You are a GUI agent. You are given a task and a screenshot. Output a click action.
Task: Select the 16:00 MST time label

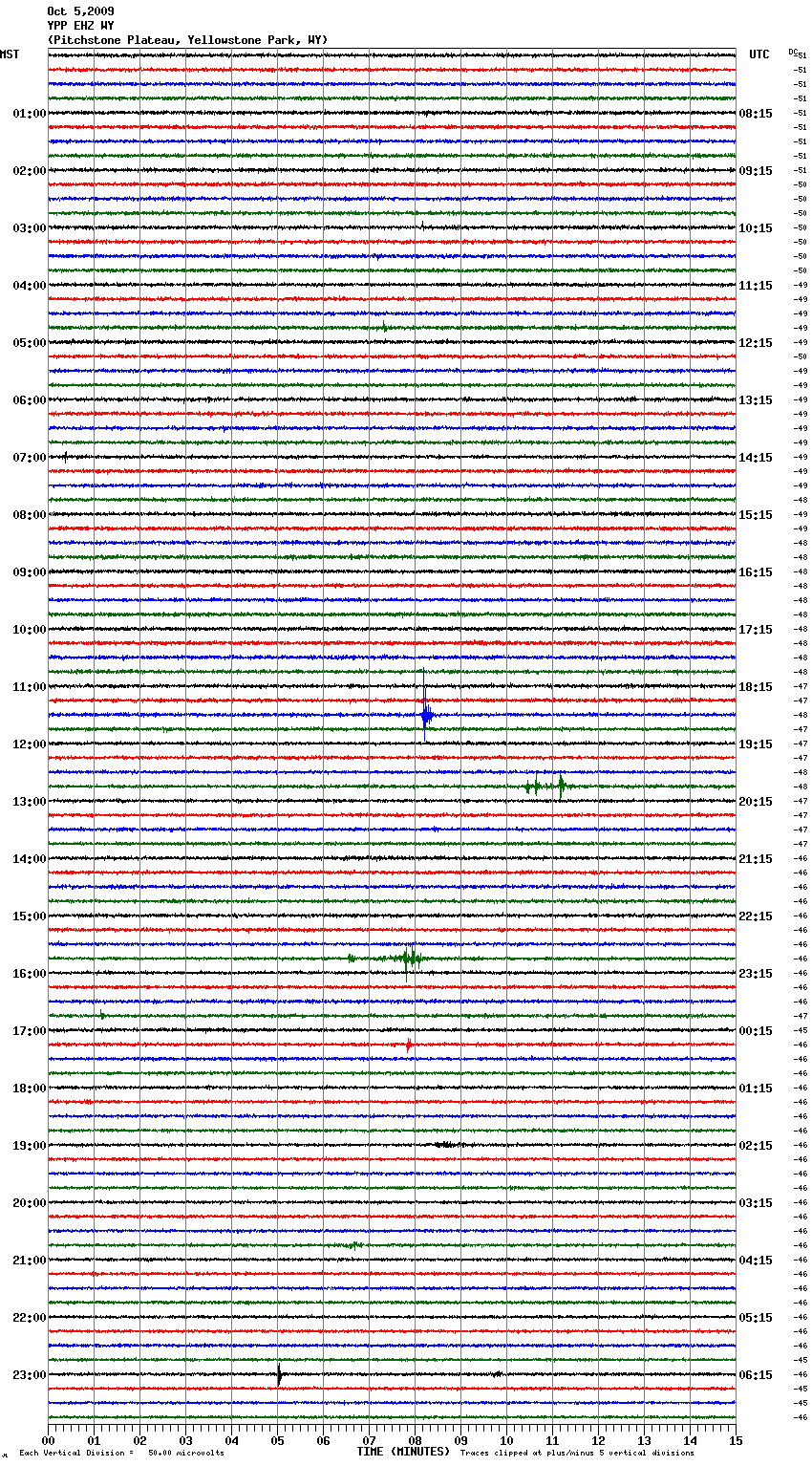(x=29, y=974)
